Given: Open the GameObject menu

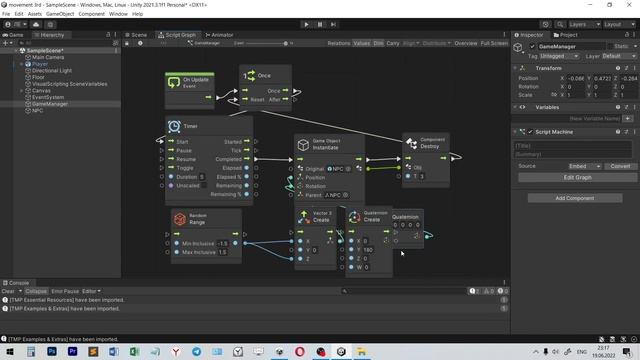Looking at the screenshot, I should [x=60, y=14].
